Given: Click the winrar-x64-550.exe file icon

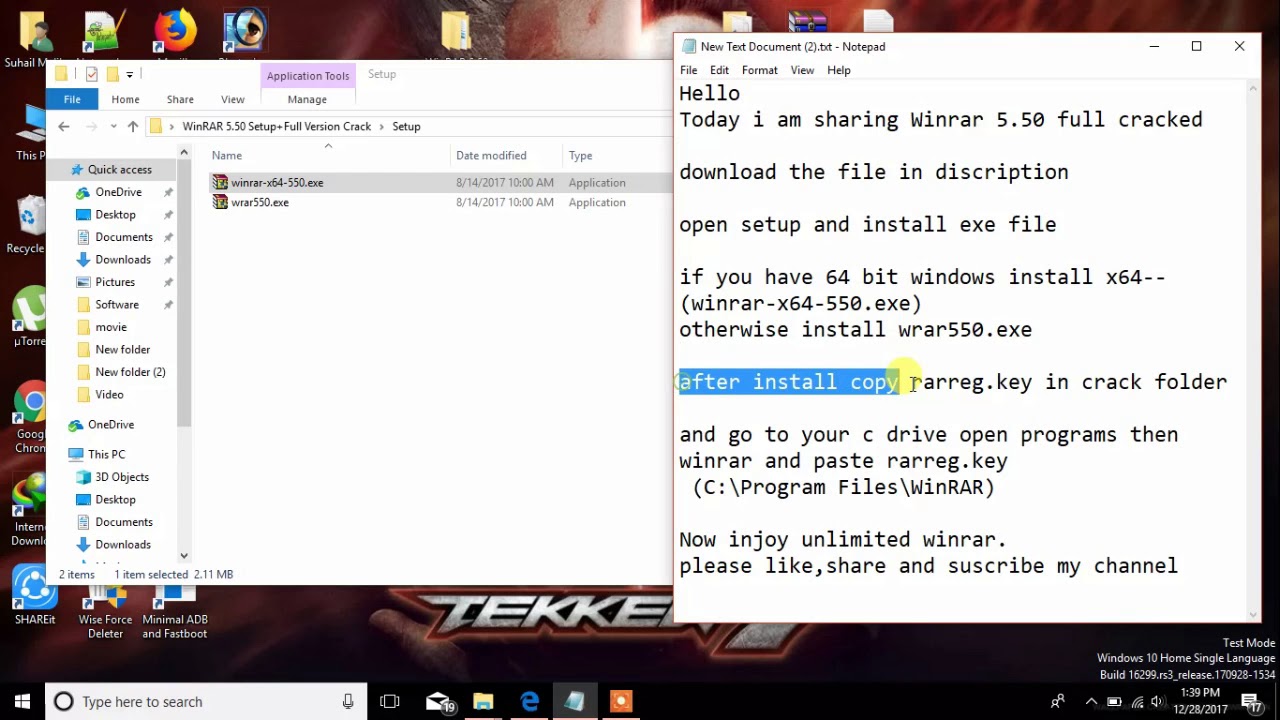Looking at the screenshot, I should click(x=220, y=182).
